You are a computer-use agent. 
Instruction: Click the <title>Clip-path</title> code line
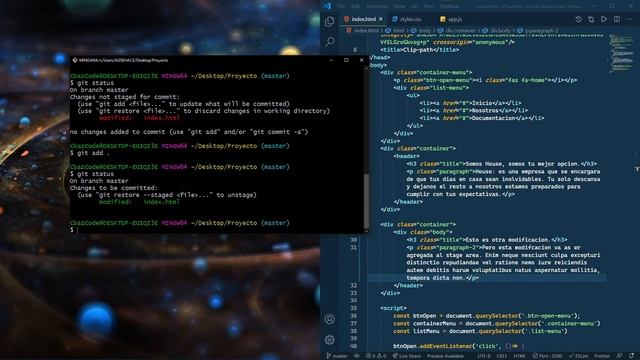pos(420,50)
